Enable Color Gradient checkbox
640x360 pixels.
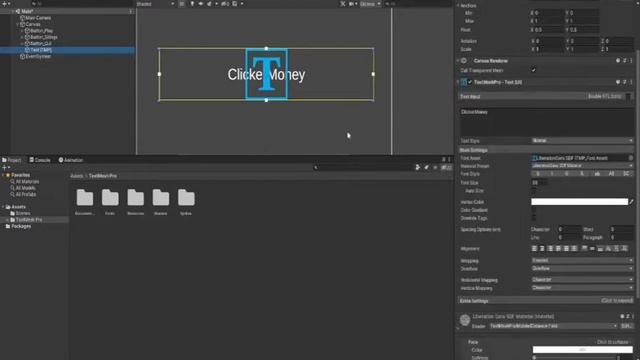click(x=533, y=210)
